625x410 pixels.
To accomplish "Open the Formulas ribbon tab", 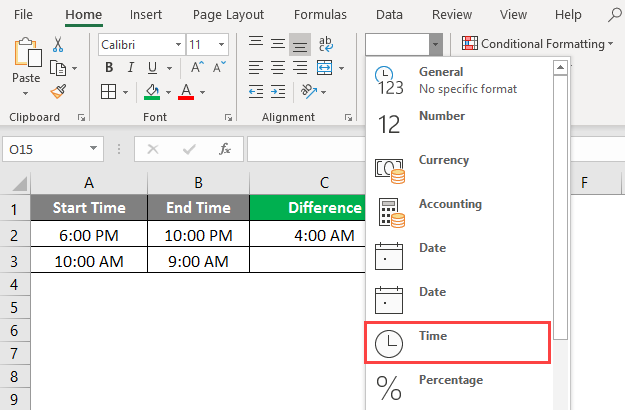I will pos(320,15).
